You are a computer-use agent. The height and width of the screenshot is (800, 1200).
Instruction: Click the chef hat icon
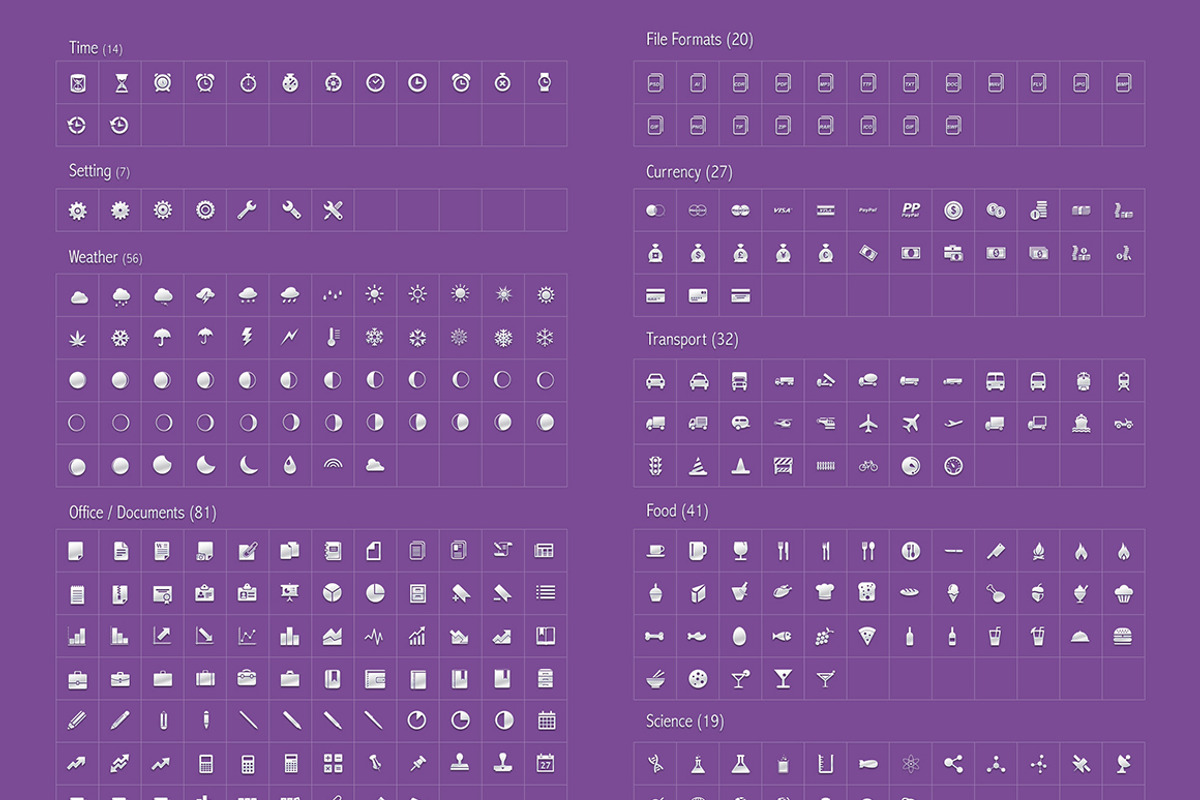(825, 592)
